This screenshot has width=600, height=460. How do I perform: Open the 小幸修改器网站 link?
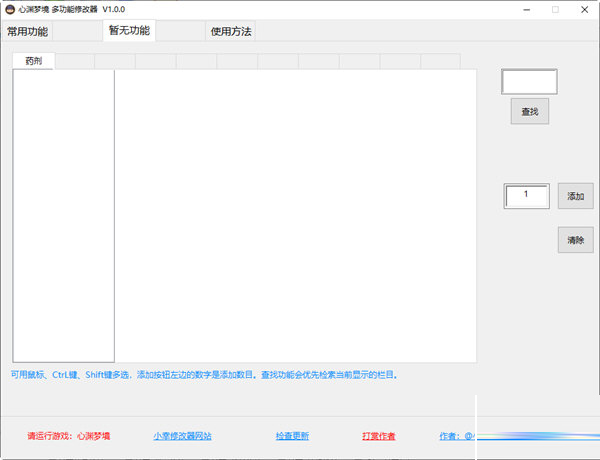click(x=183, y=436)
